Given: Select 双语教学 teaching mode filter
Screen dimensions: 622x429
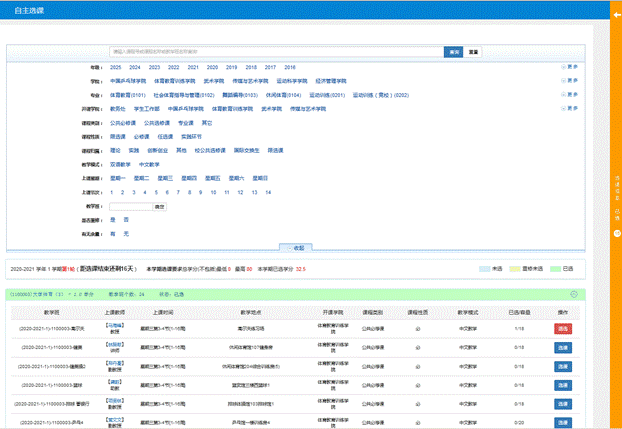Looking at the screenshot, I should [121, 163].
